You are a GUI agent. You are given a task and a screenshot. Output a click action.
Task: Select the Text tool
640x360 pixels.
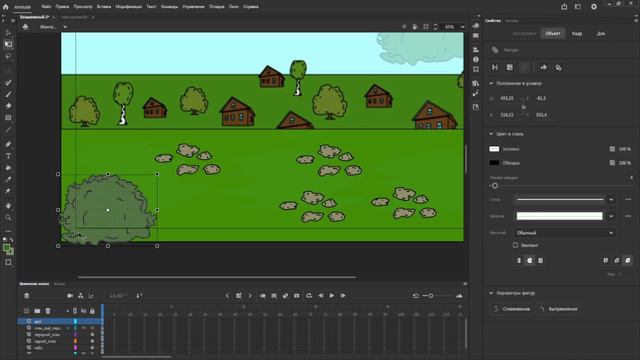pos(8,156)
